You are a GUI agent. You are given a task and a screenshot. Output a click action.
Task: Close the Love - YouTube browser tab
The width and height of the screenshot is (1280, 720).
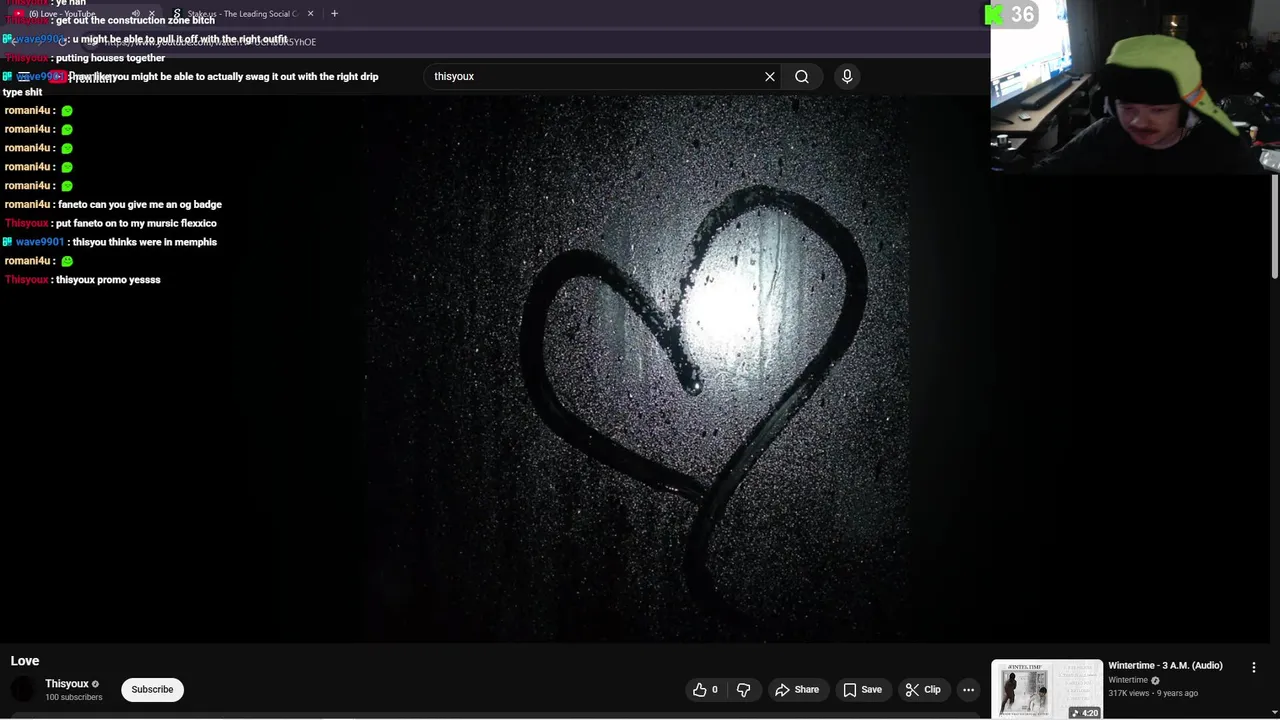pos(152,14)
